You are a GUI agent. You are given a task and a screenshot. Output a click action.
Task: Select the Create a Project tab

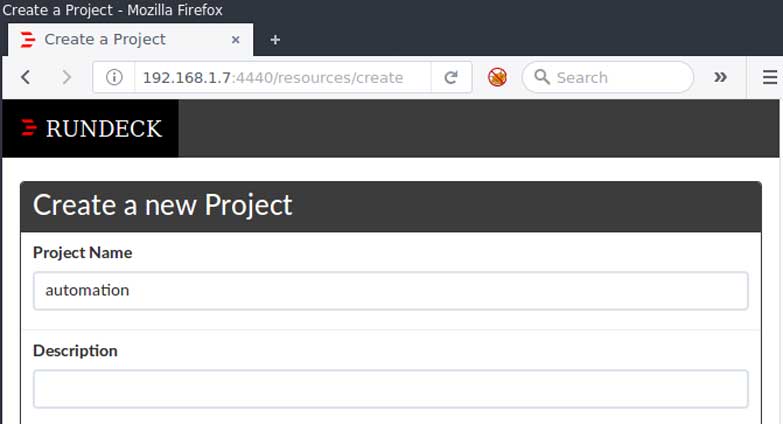click(120, 40)
